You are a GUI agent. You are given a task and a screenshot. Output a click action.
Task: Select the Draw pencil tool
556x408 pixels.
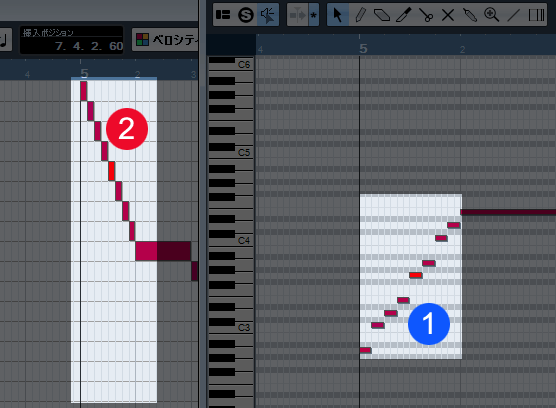pyautogui.click(x=360, y=15)
